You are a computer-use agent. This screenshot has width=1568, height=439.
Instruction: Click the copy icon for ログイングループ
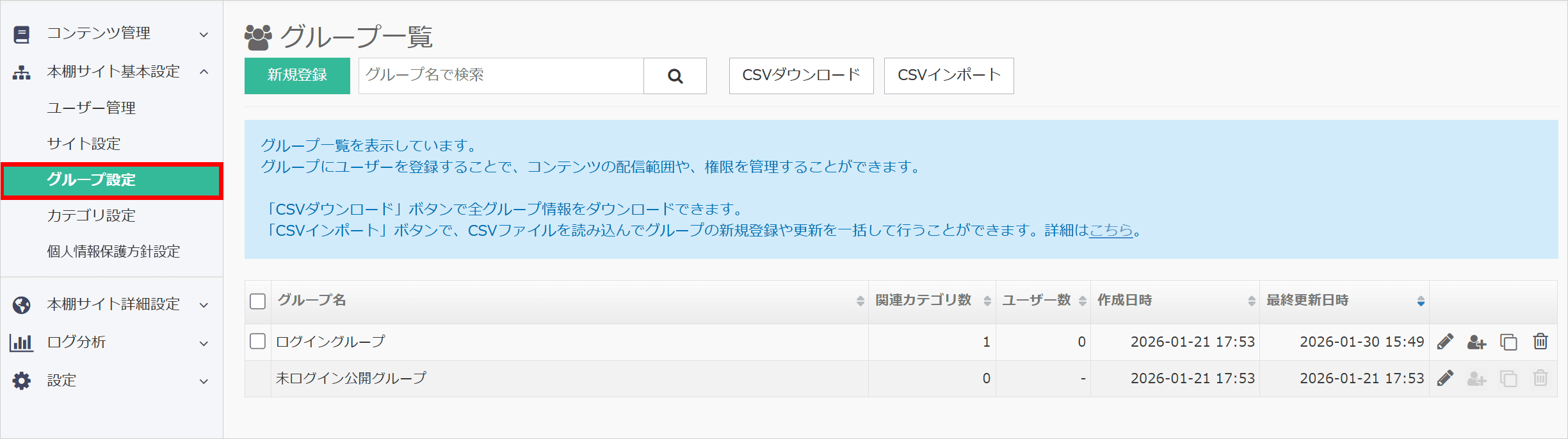tap(1508, 342)
